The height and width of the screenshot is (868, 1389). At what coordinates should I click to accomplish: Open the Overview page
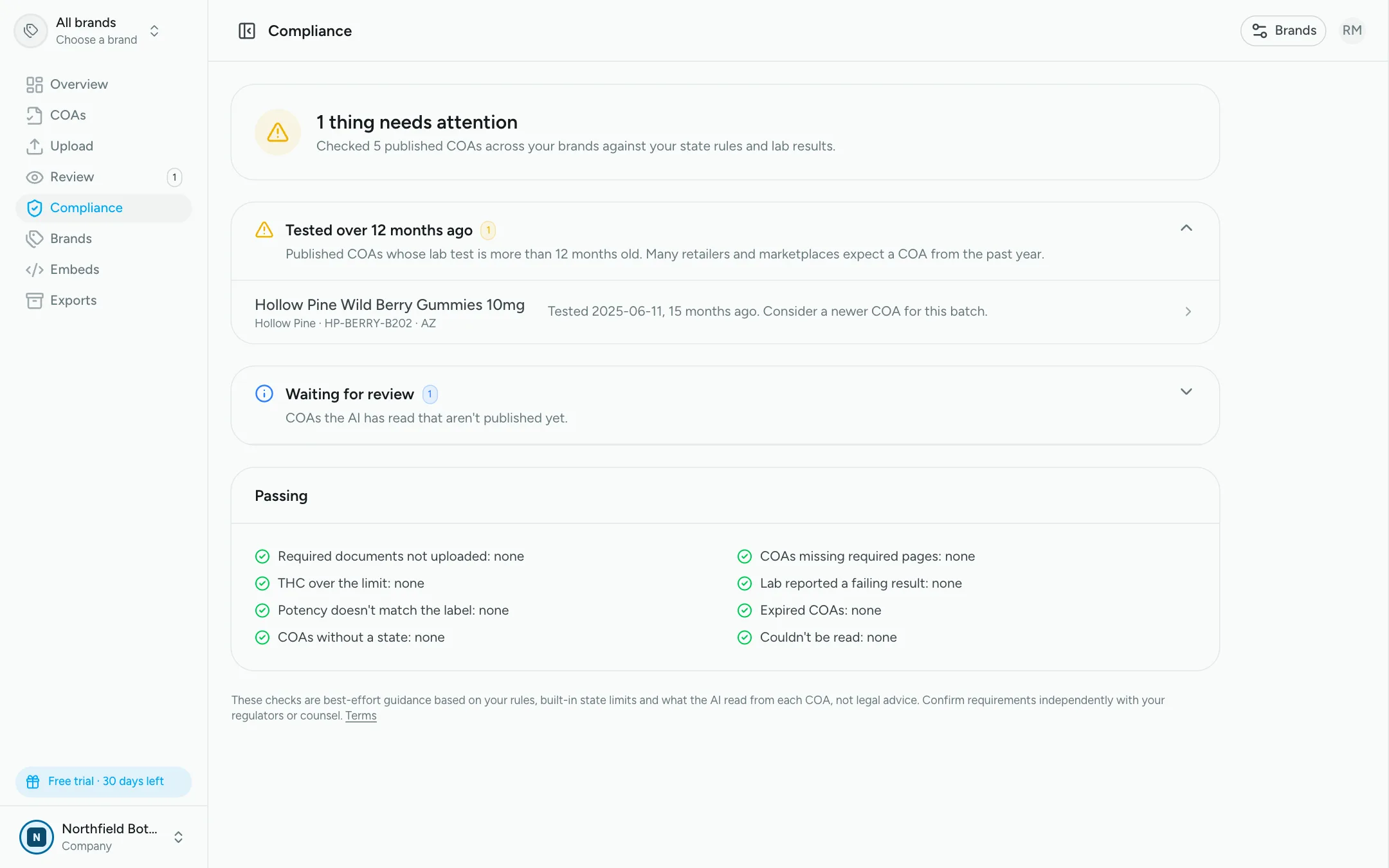point(104,84)
